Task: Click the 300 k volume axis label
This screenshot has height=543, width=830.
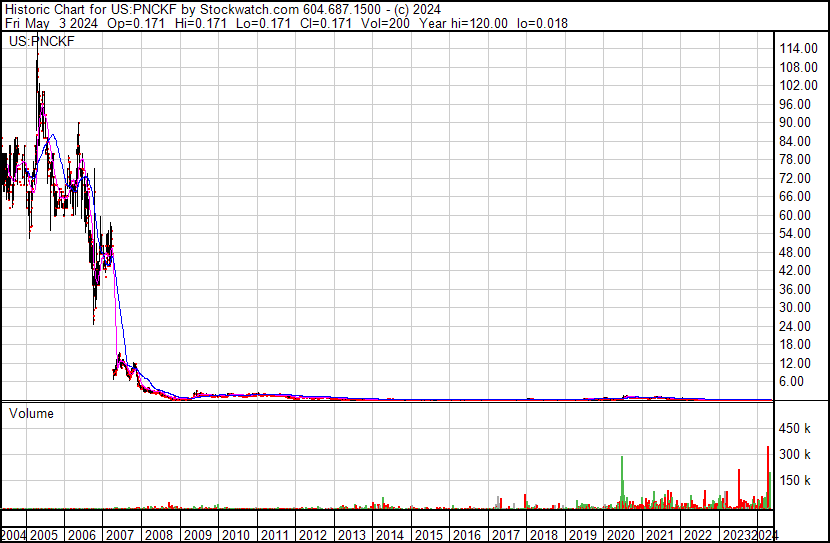Action: click(x=795, y=454)
